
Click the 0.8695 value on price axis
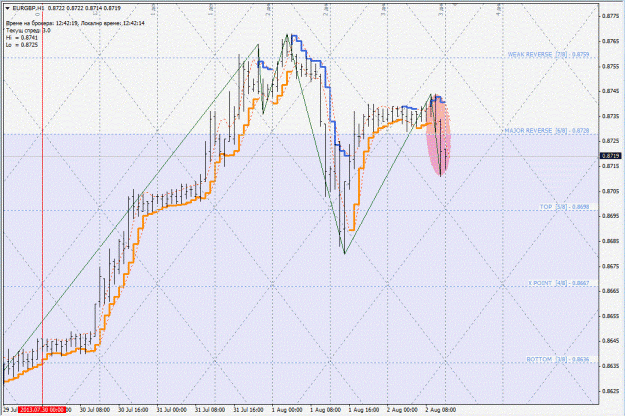611,216
